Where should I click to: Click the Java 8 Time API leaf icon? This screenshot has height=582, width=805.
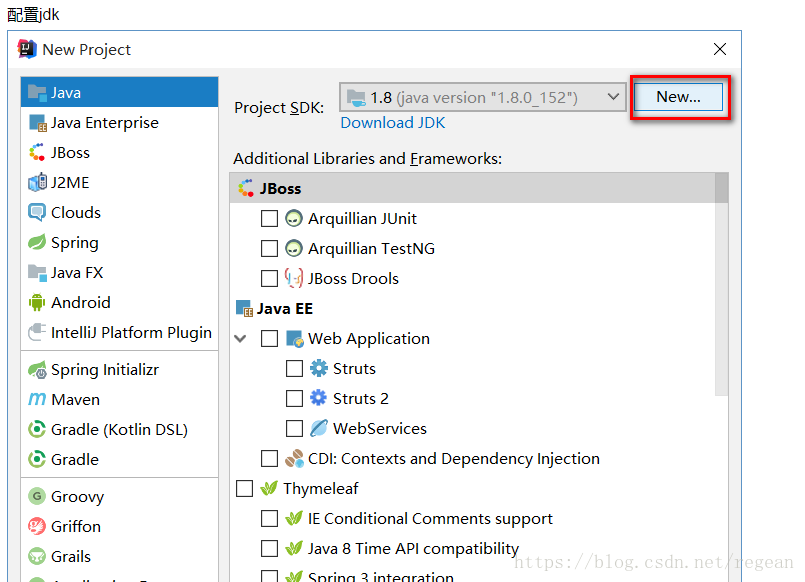tap(294, 548)
